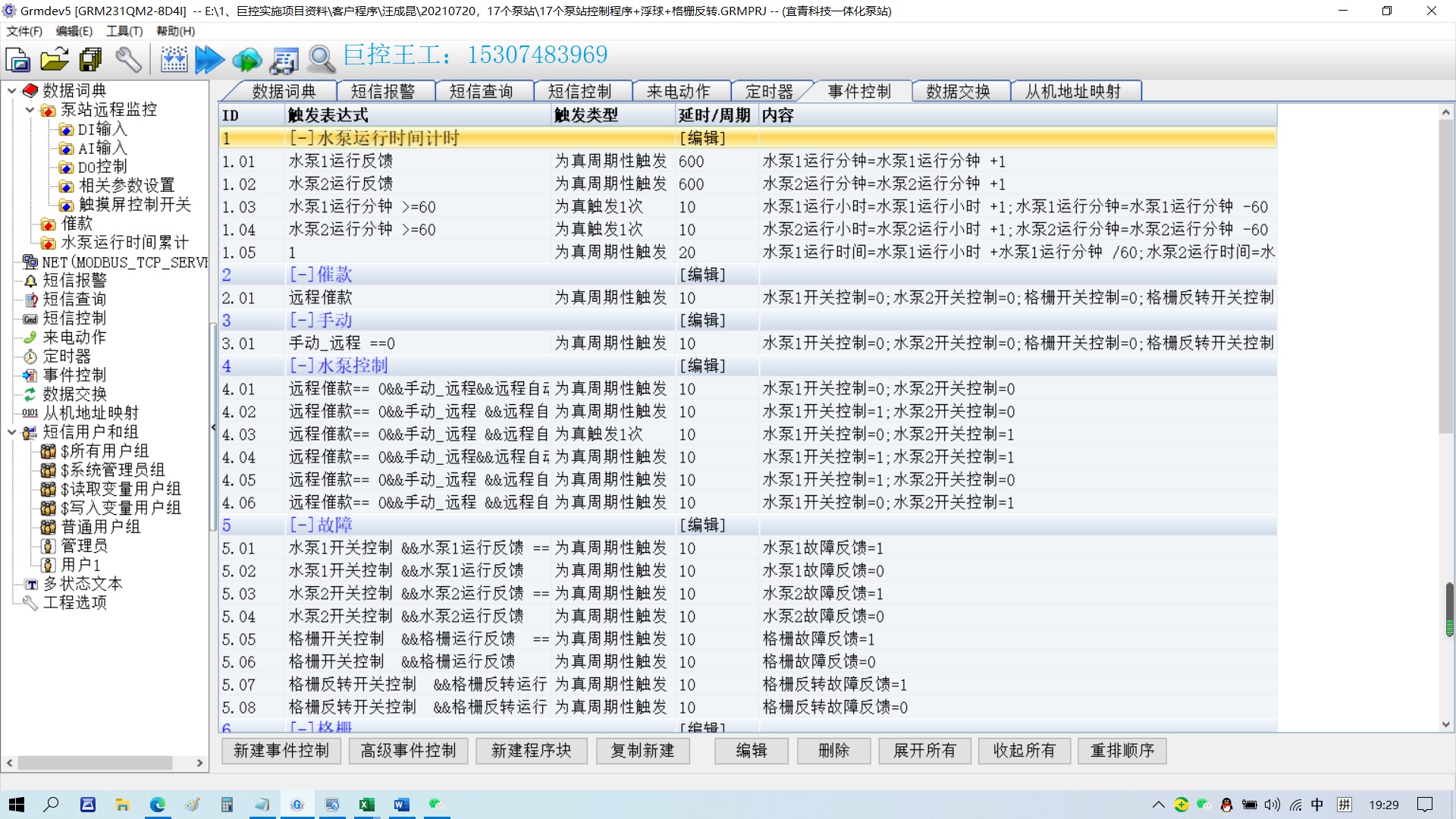Click the compile grid arrows toolbar icon
Screen dimensions: 1456x819
174,59
